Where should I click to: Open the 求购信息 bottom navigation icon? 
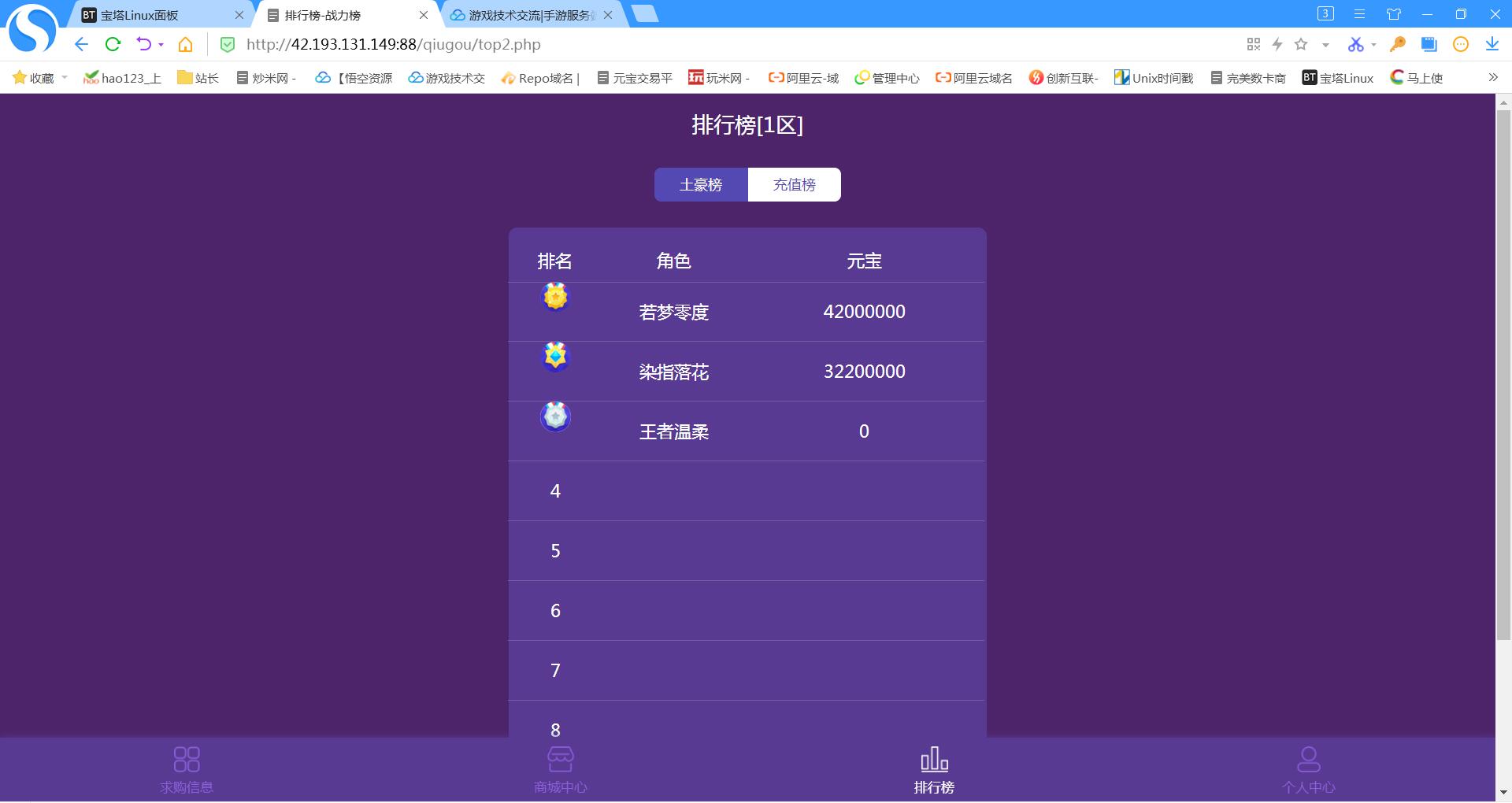click(187, 760)
